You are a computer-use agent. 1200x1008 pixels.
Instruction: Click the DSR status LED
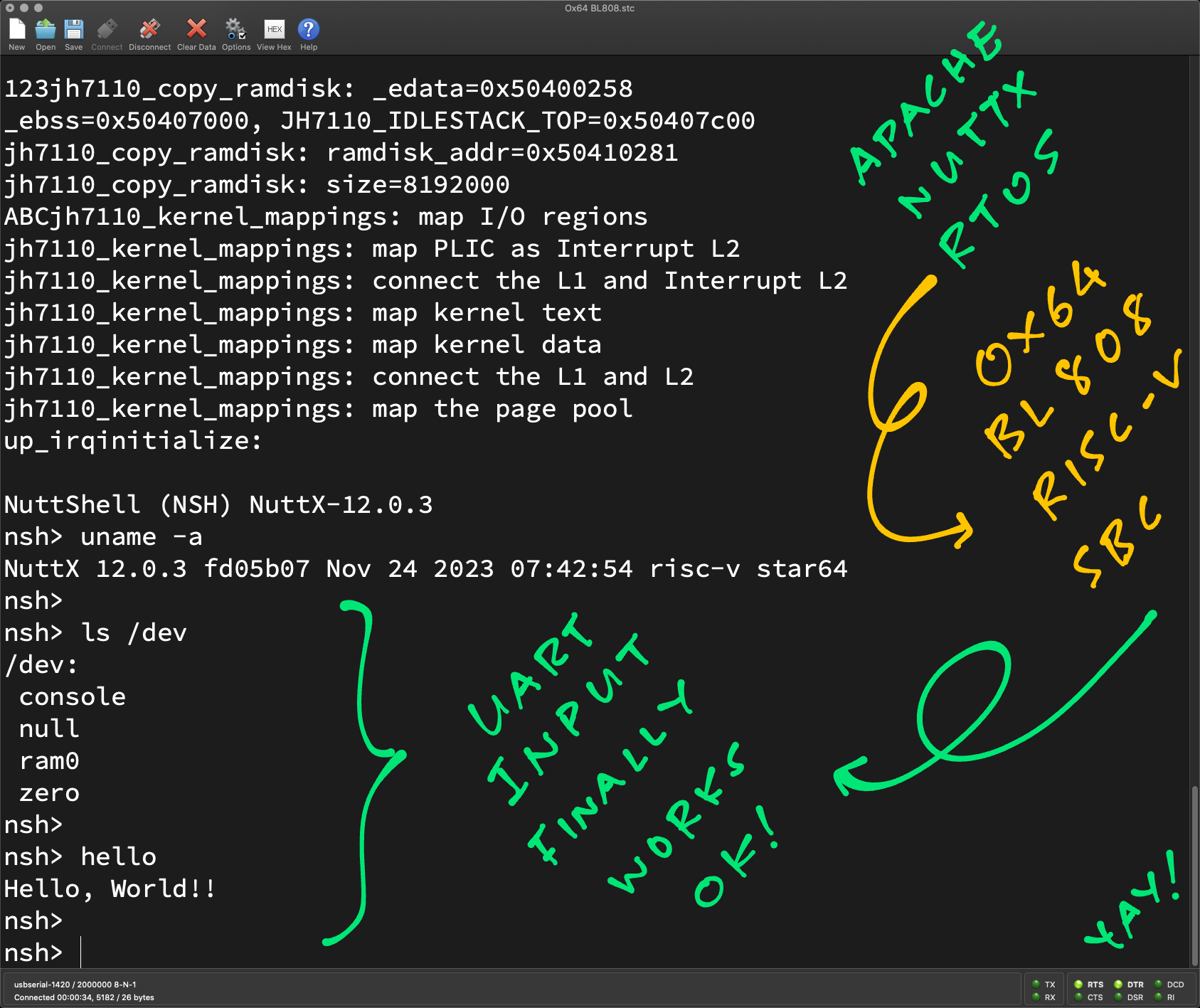point(1118,997)
